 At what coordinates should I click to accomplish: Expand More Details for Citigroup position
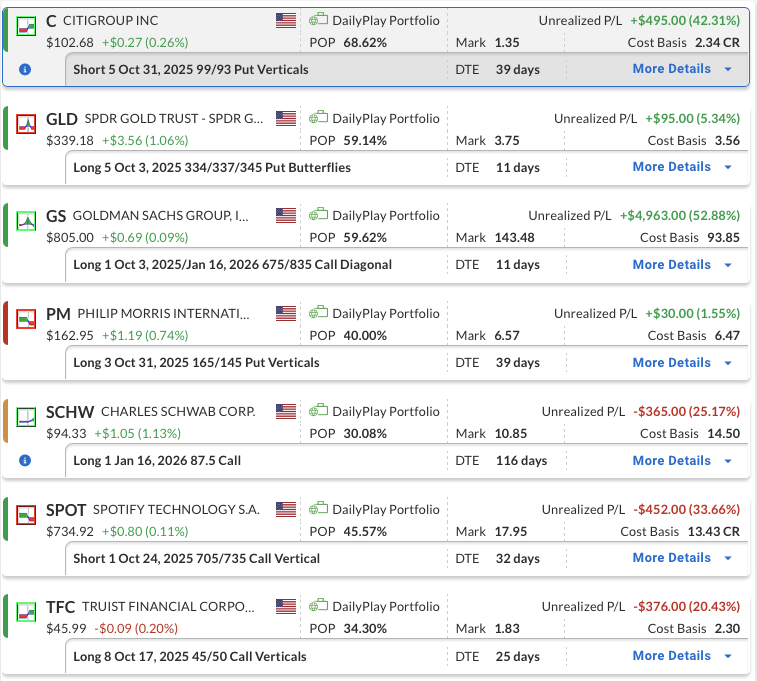pos(683,69)
